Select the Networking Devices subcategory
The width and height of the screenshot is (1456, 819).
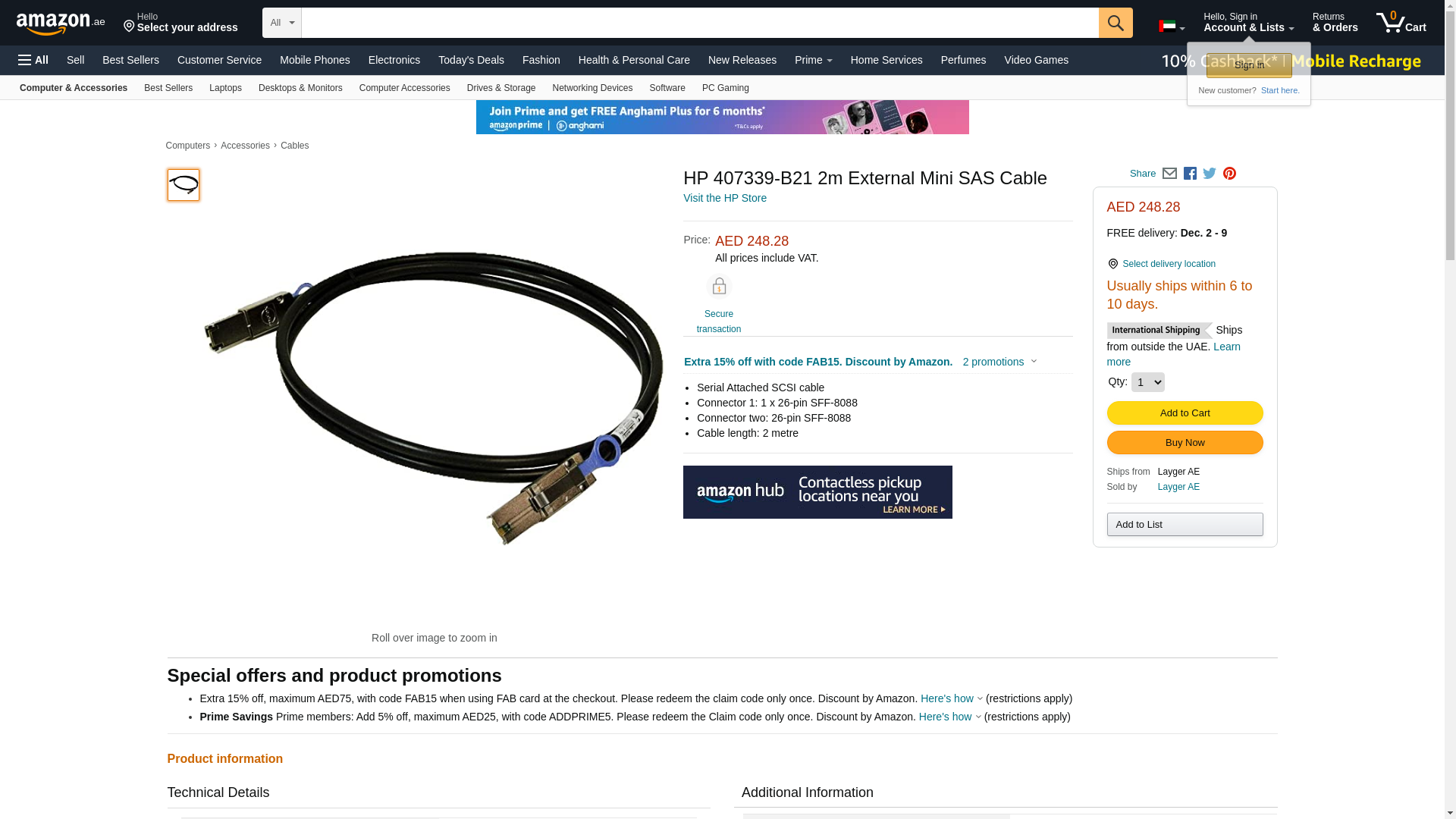point(592,88)
